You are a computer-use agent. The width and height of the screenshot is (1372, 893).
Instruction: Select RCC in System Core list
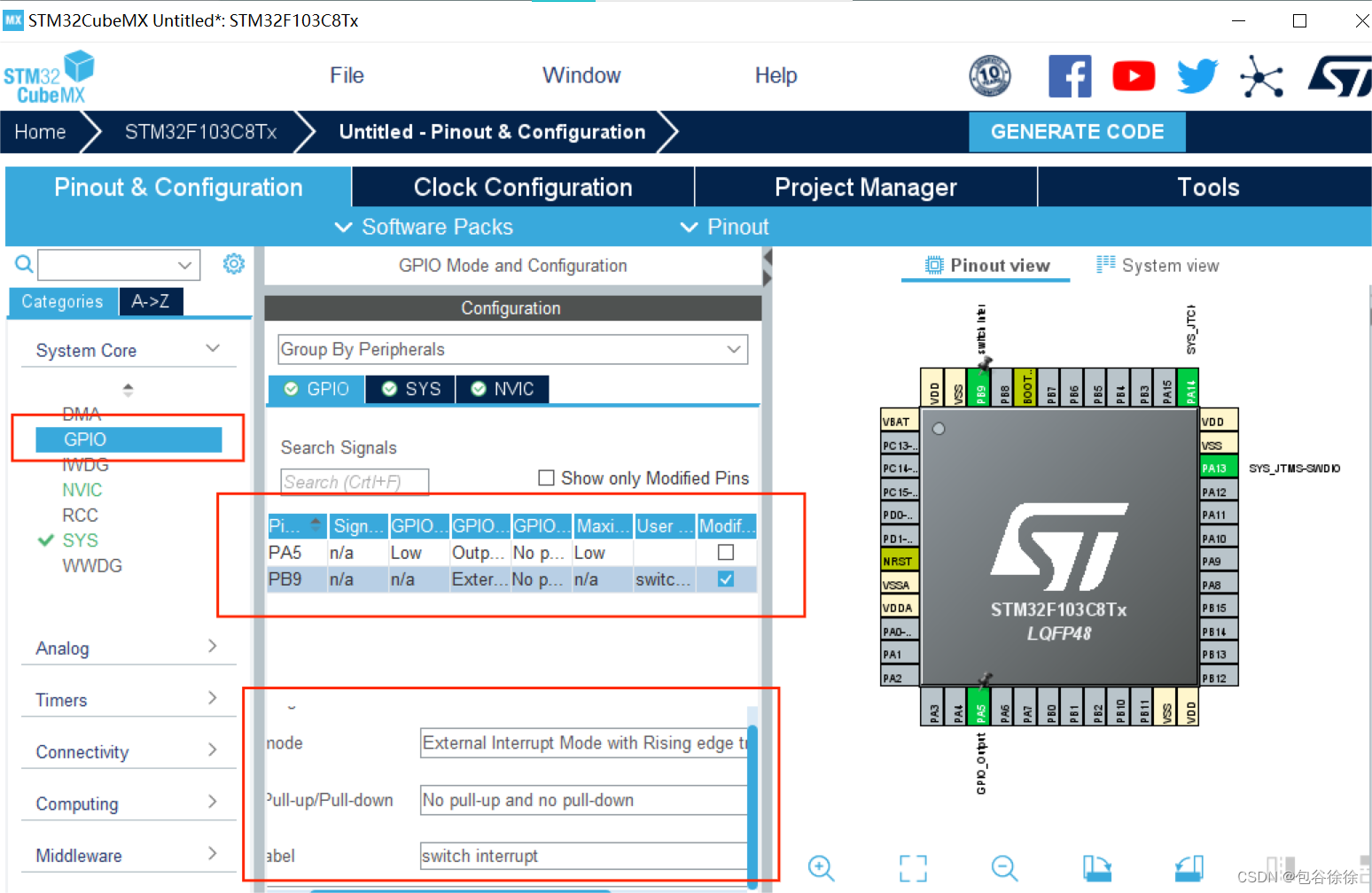pyautogui.click(x=80, y=515)
